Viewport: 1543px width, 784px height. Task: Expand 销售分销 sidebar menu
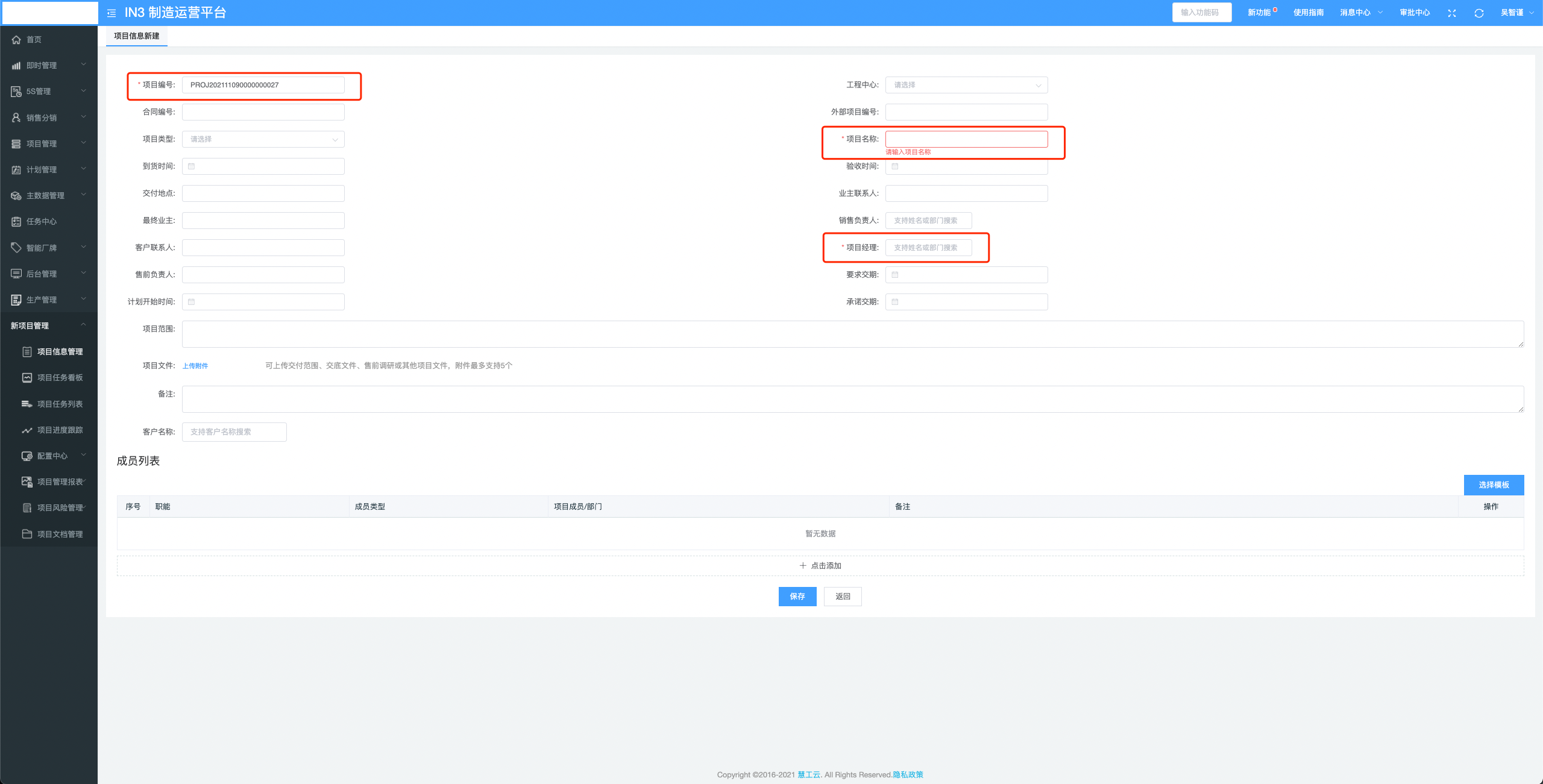click(48, 118)
